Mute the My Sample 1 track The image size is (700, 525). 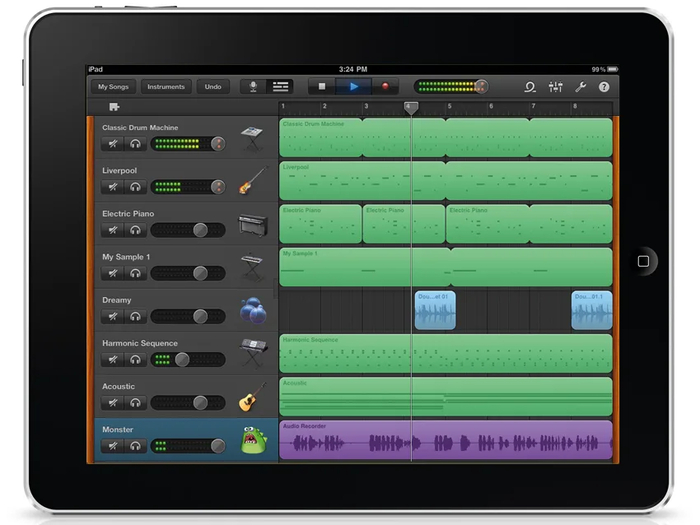[112, 273]
